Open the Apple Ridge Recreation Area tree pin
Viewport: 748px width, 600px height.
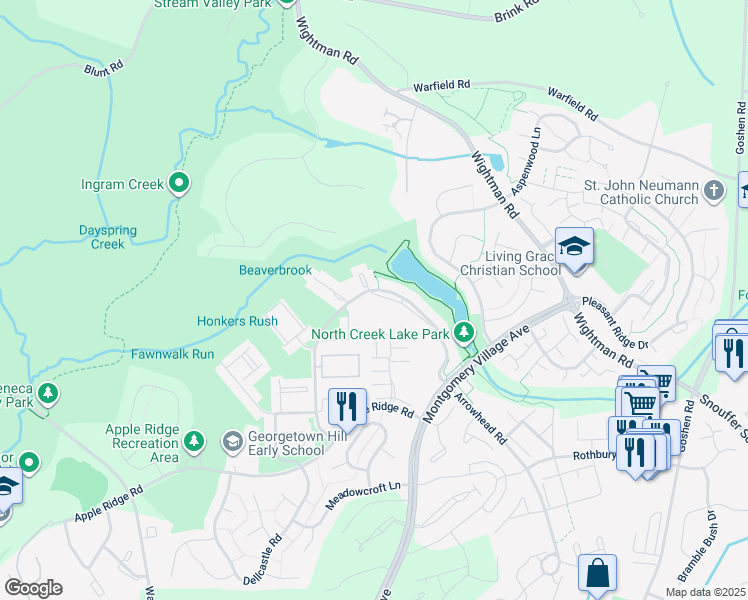tap(194, 442)
